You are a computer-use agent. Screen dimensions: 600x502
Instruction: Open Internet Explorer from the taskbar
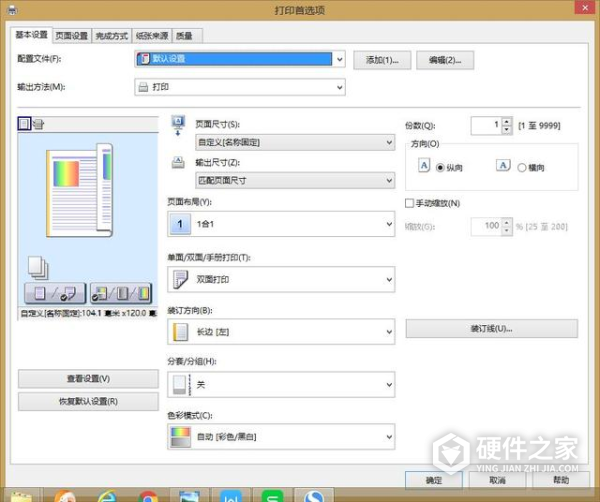107,496
